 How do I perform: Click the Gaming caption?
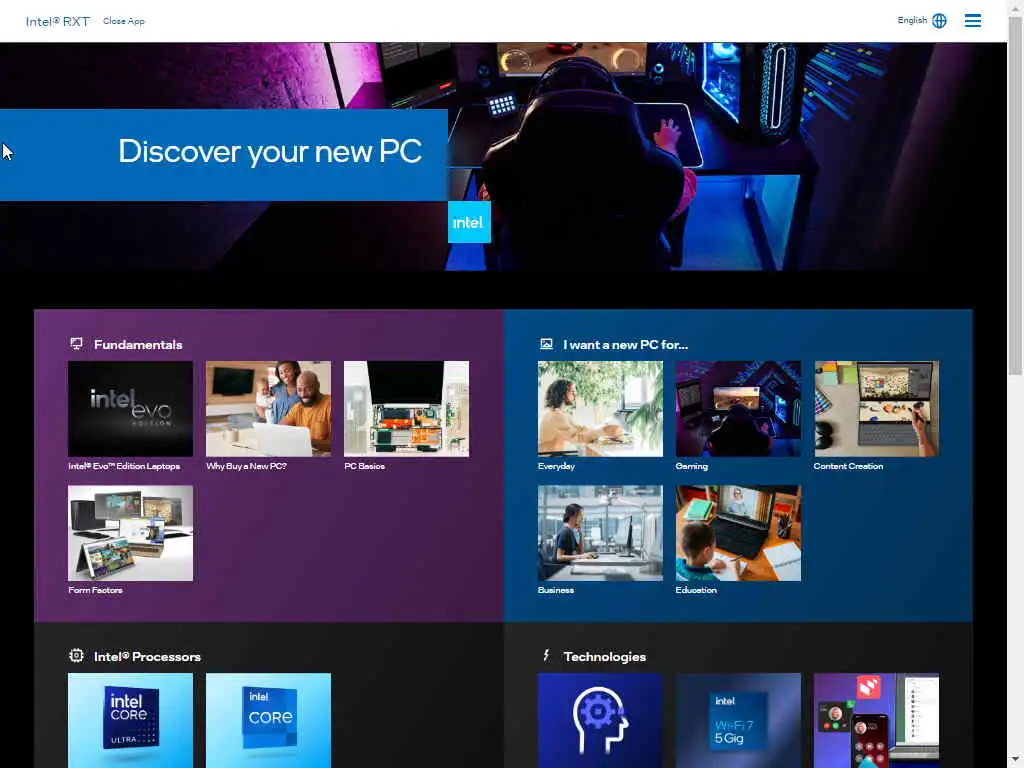click(x=692, y=466)
